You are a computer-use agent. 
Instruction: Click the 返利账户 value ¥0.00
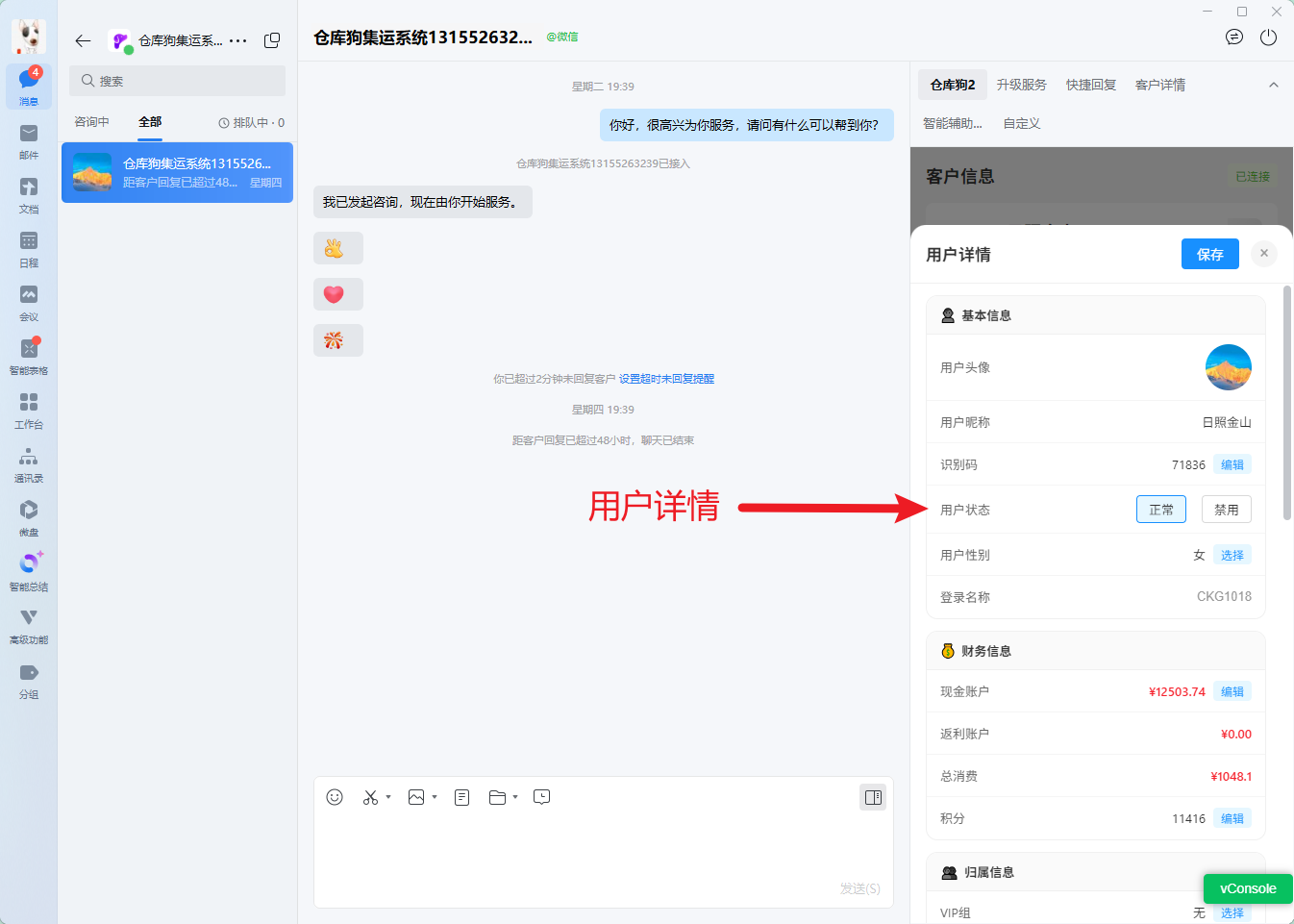tap(1235, 734)
